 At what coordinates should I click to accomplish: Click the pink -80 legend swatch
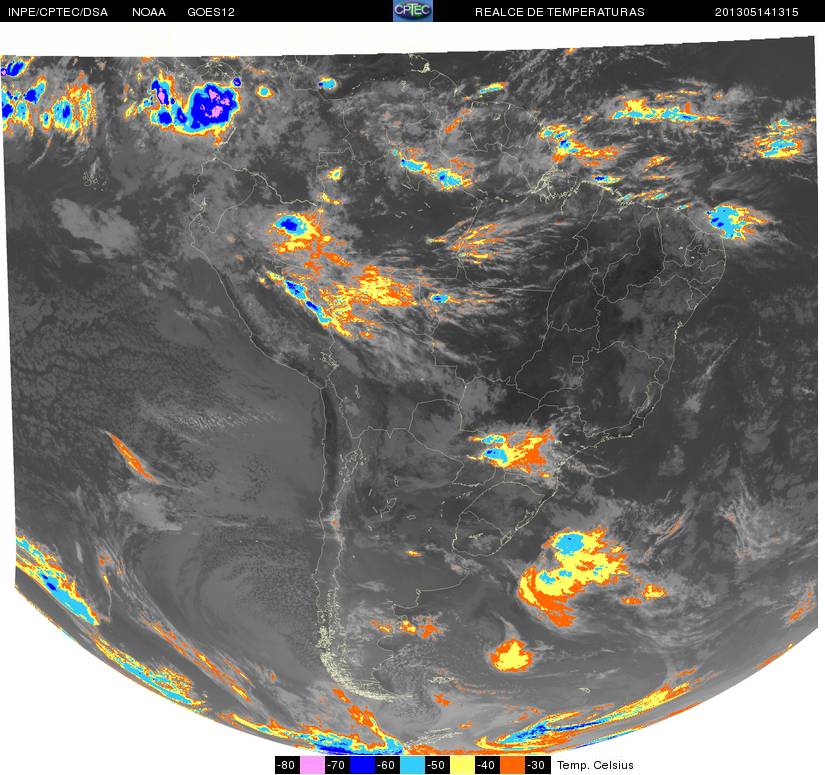point(311,765)
